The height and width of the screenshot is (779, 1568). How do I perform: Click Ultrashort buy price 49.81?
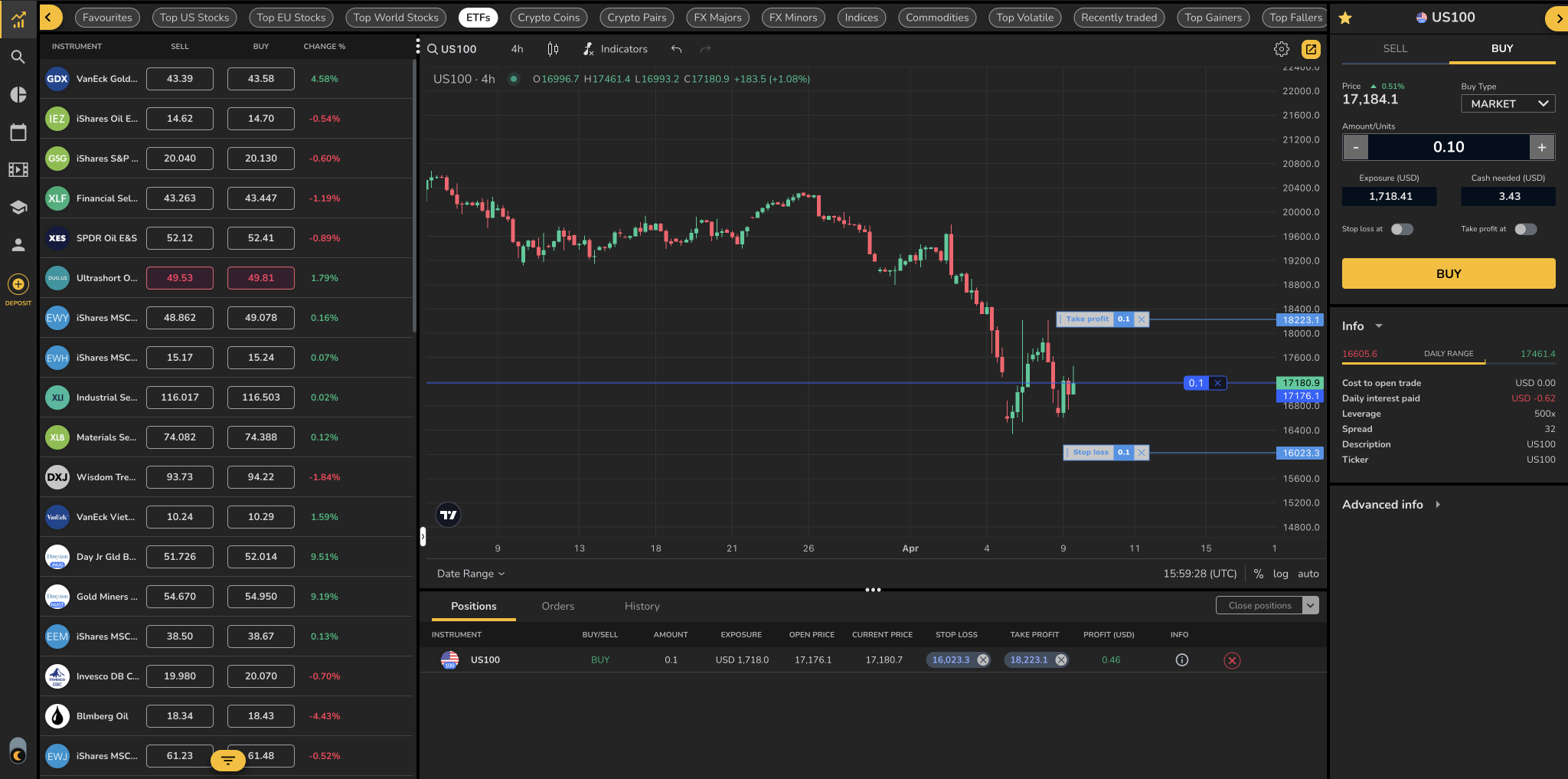click(x=261, y=278)
